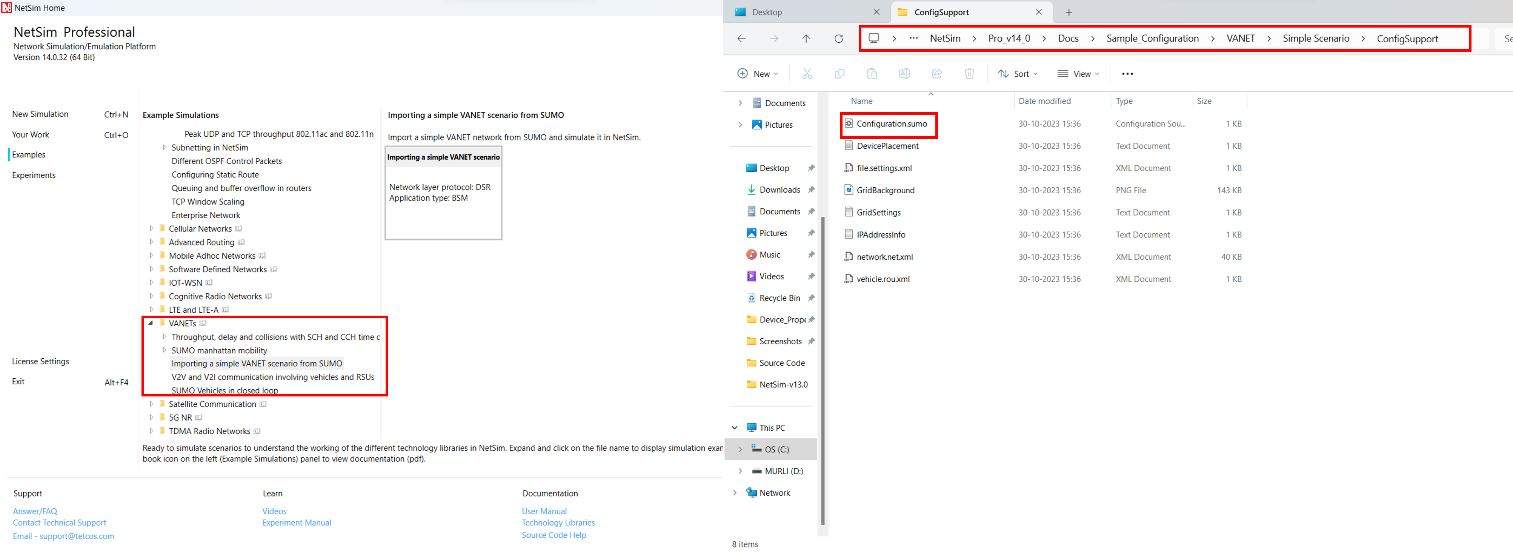Select Your Work in NetSim menu
The image size is (1513, 552).
(31, 135)
